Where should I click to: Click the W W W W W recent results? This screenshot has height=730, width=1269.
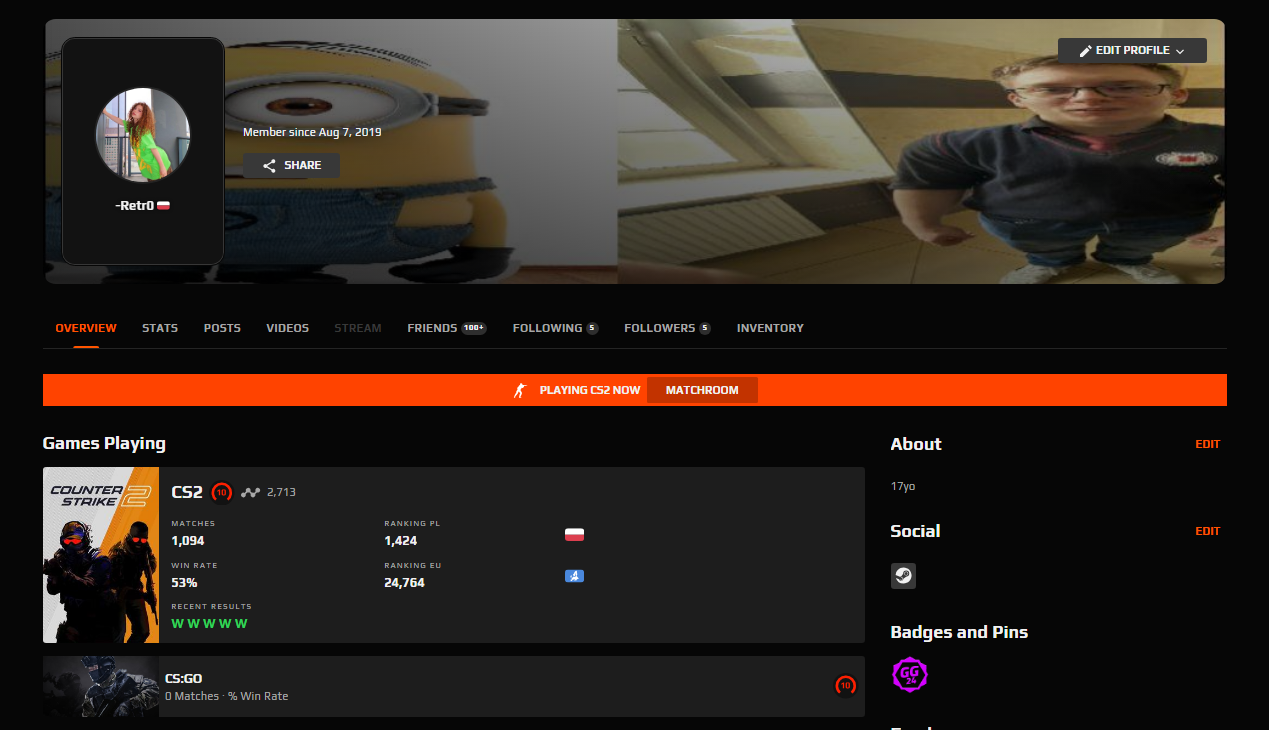pos(209,623)
